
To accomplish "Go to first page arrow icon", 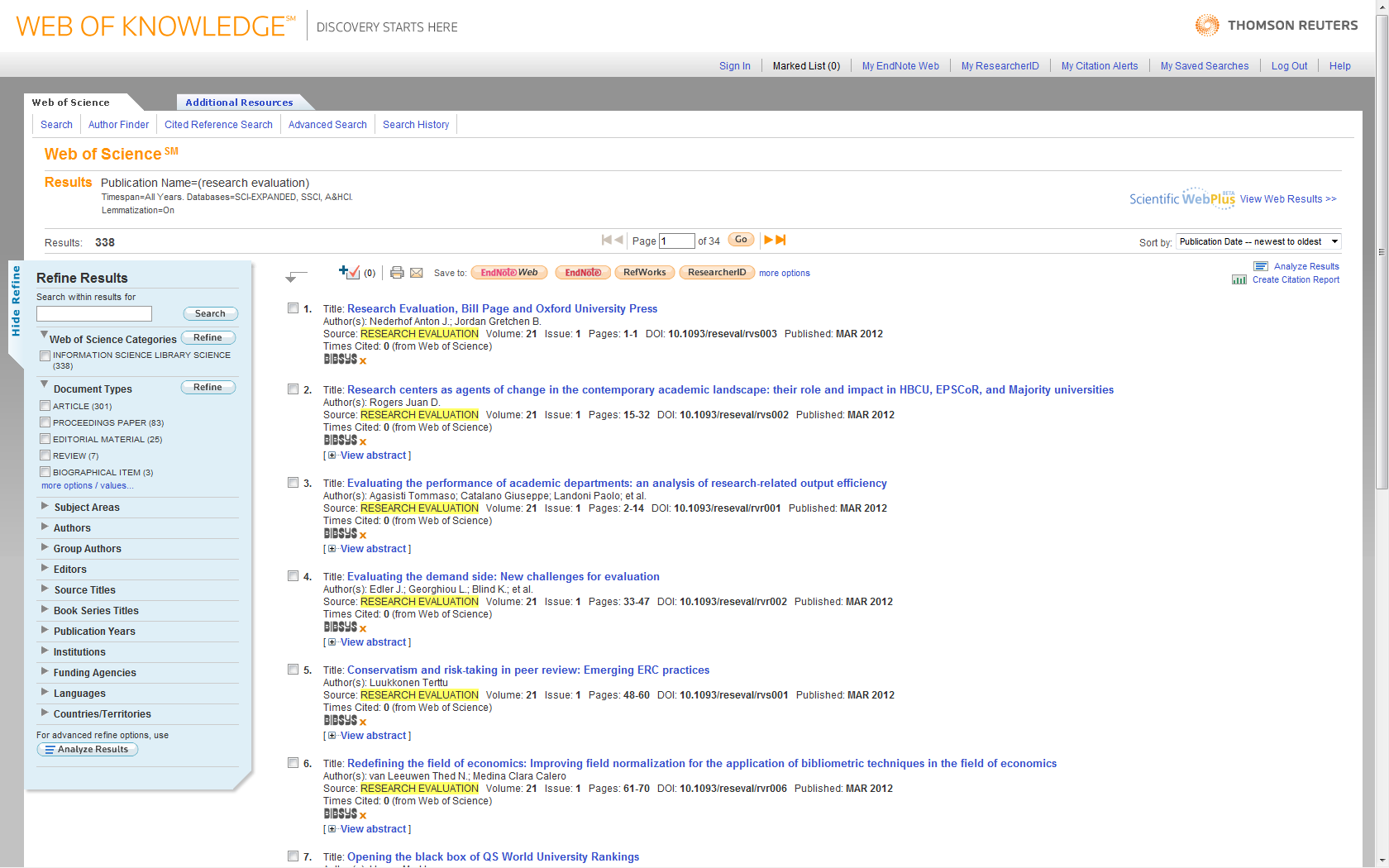I will point(607,240).
